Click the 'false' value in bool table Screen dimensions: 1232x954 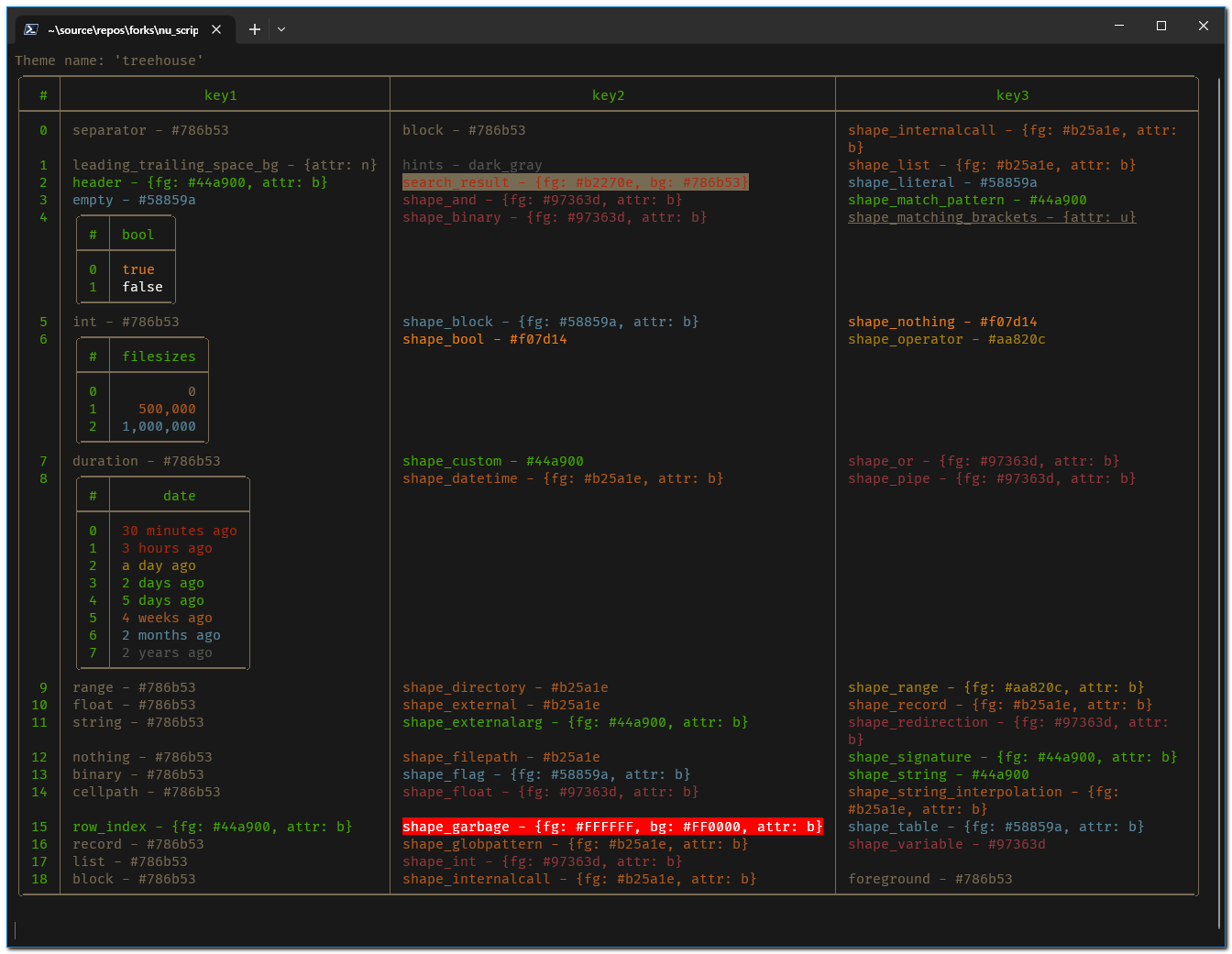click(x=142, y=287)
